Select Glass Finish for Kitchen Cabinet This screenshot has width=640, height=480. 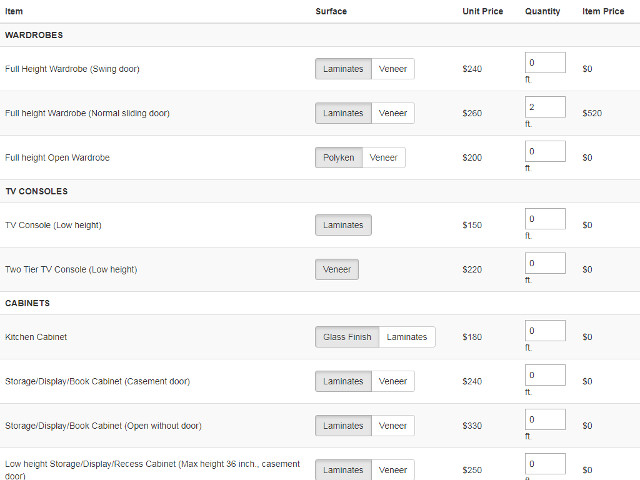[x=347, y=337]
